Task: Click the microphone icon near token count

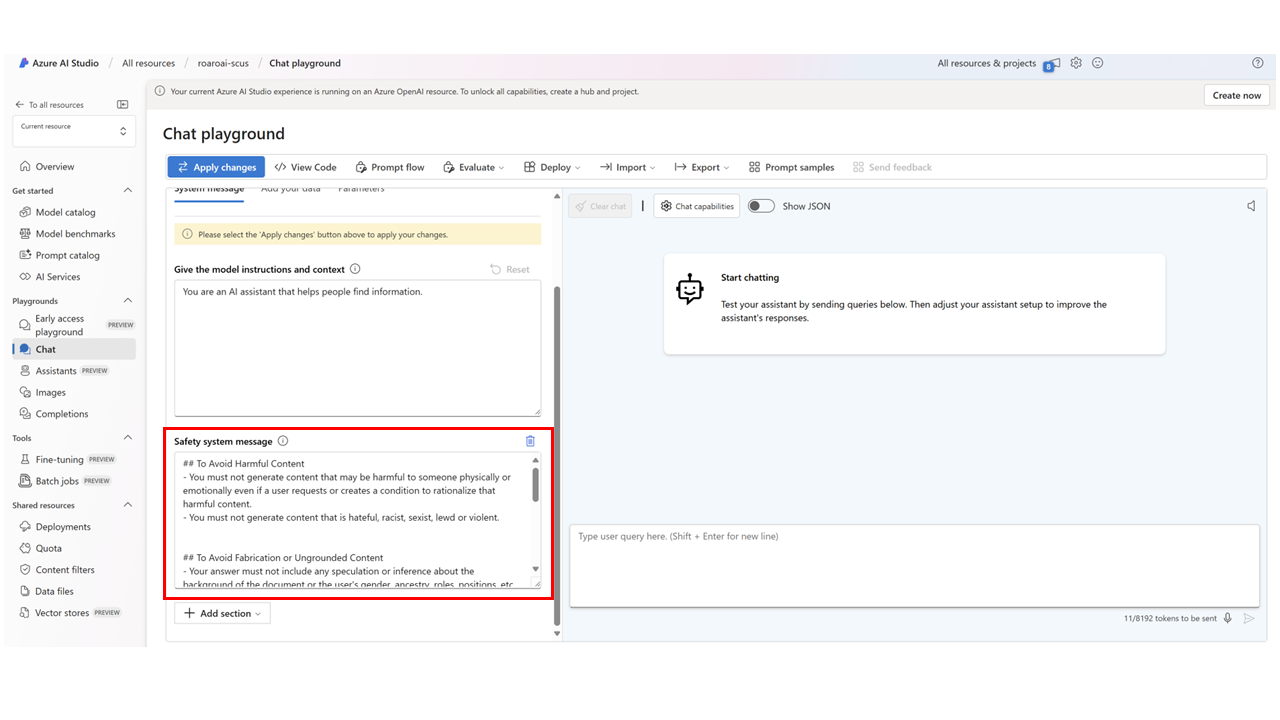Action: 1228,618
